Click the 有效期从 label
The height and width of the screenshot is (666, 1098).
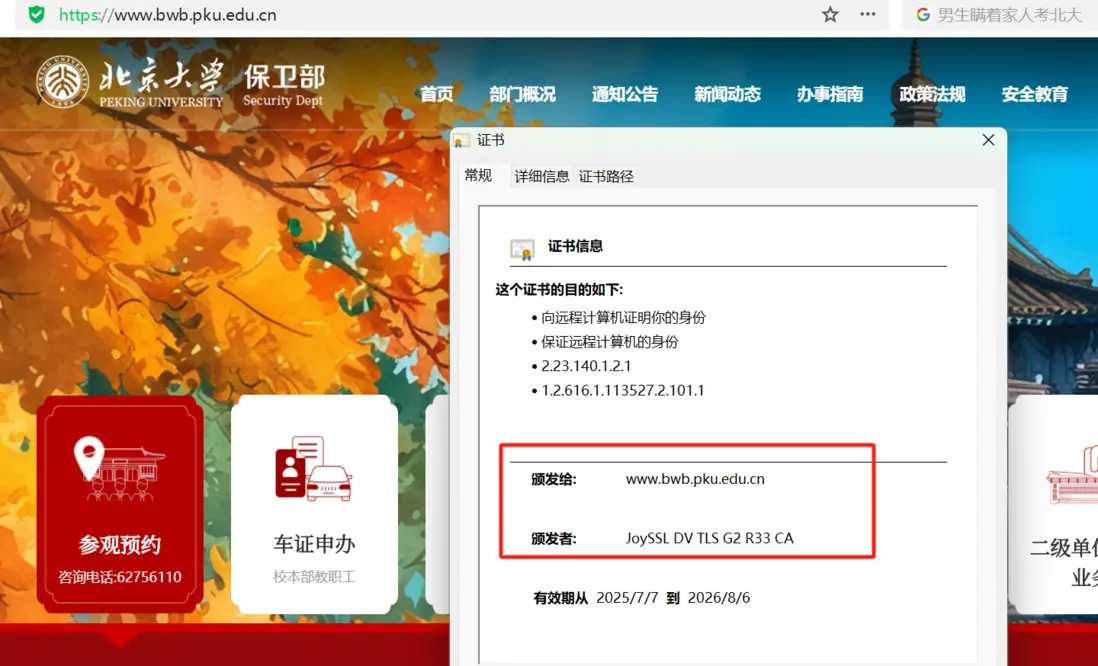pos(560,598)
